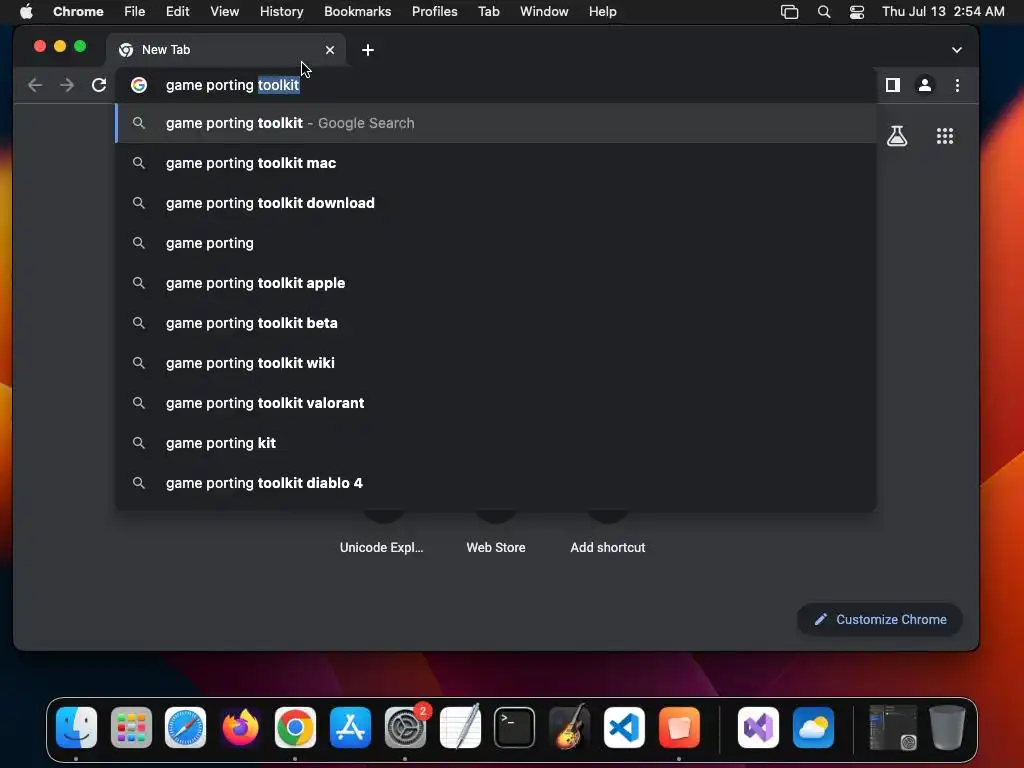This screenshot has height=768, width=1024.
Task: Launch Visual Studio Code from the Dock
Action: tap(624, 728)
